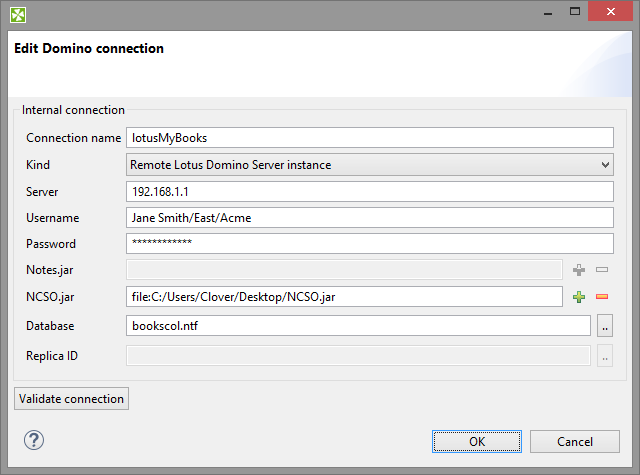
Task: Click the green plus icon for NCSO.jar
Action: [578, 296]
